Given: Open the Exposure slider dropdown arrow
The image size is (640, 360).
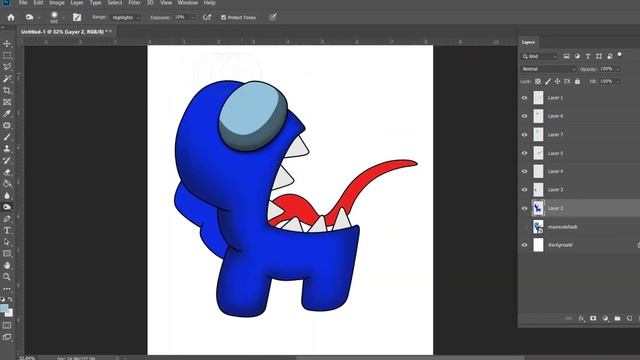Looking at the screenshot, I should pos(193,18).
